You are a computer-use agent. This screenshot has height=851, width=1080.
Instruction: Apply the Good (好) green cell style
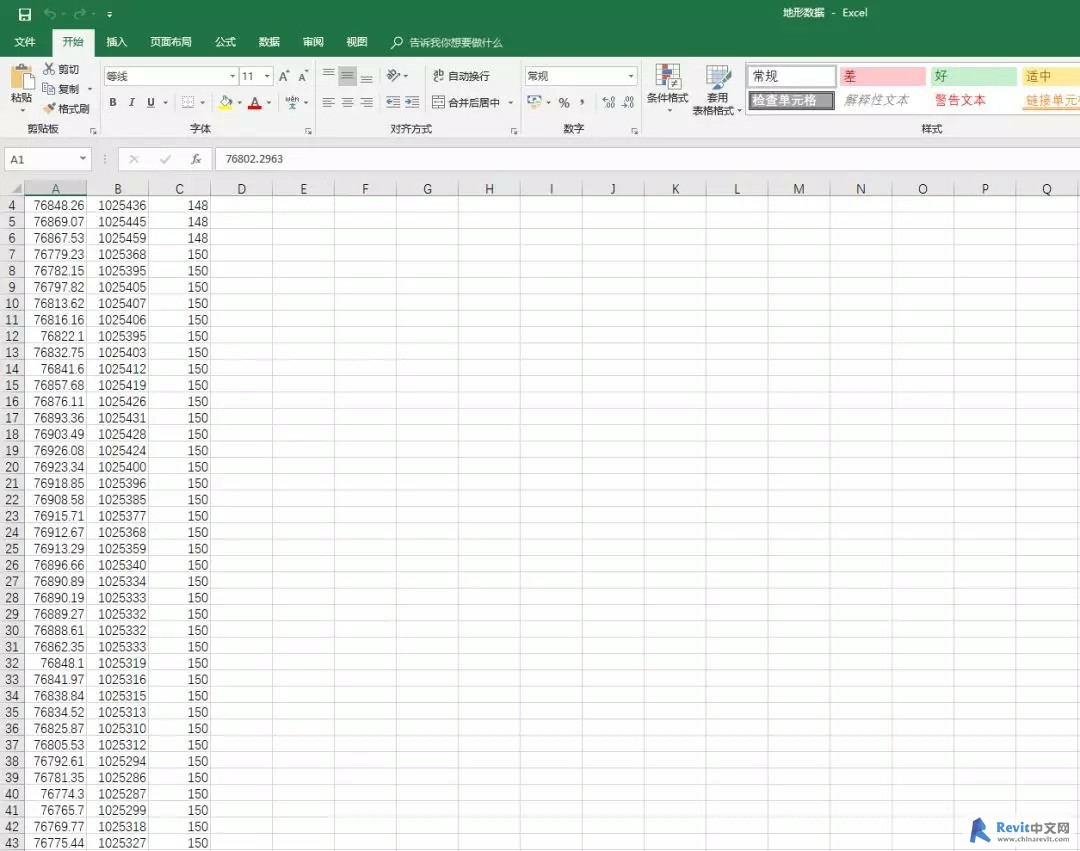[972, 76]
